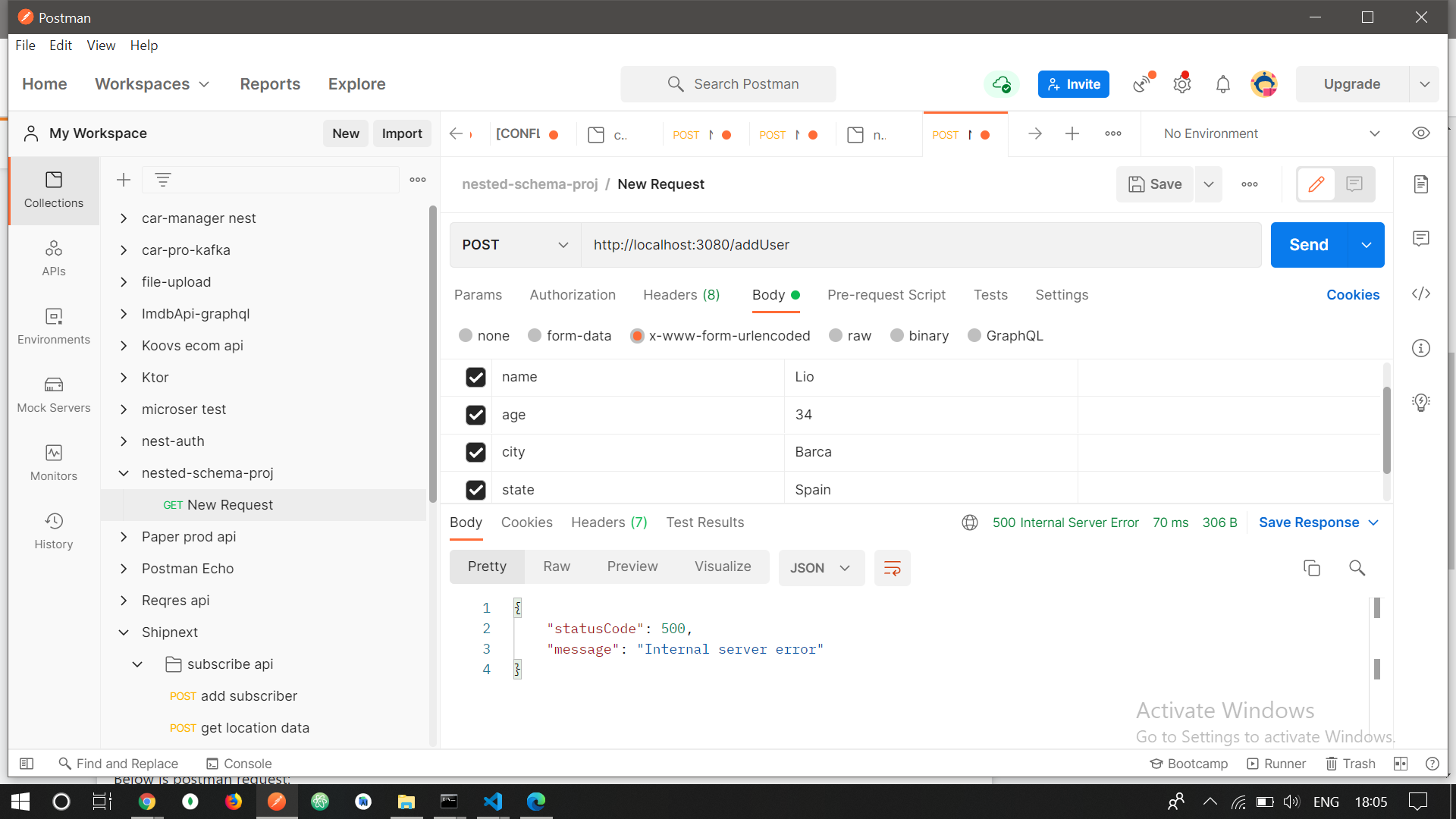1456x819 pixels.
Task: Select the binary body type
Action: coord(897,336)
